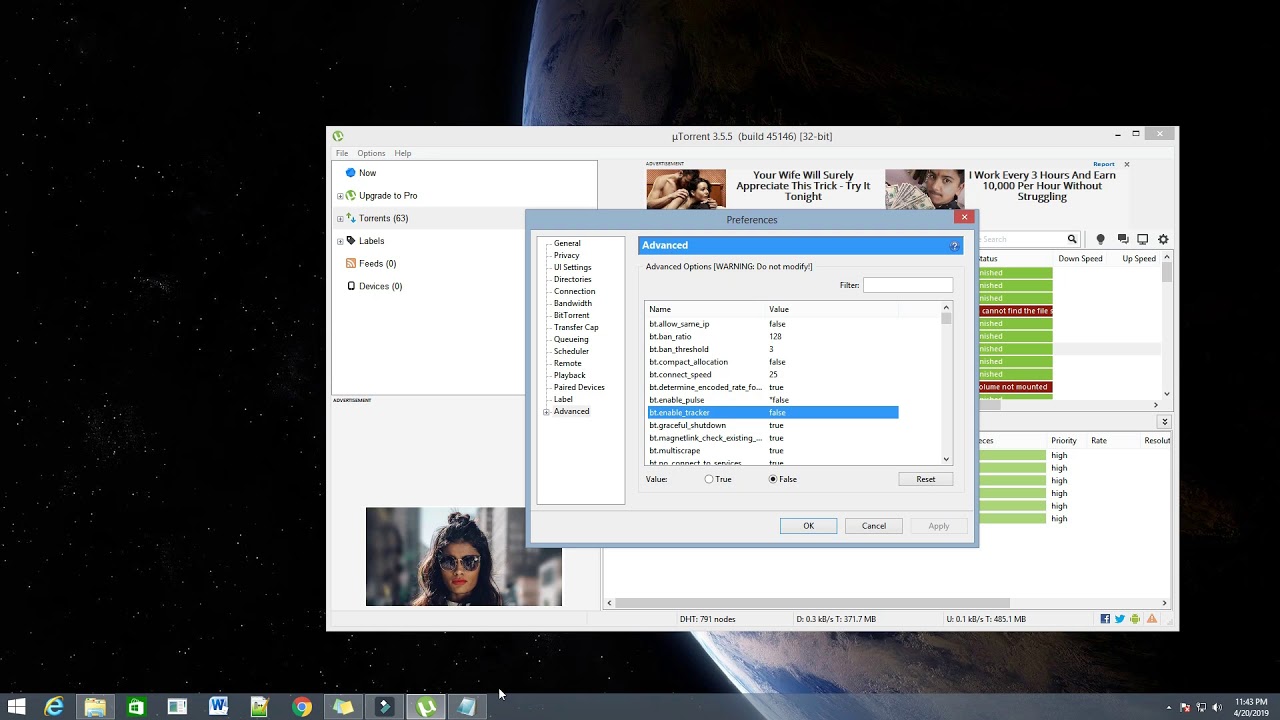Click the volume speaker icon in system tray
The width and height of the screenshot is (1280, 720).
click(x=1217, y=707)
